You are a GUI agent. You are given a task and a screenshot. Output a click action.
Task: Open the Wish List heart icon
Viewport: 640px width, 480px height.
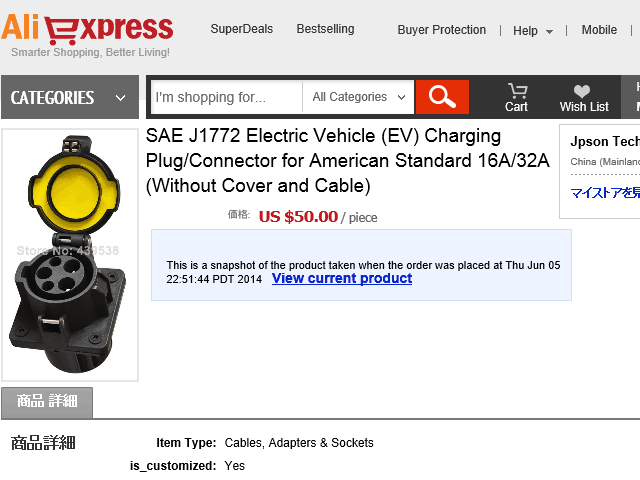(x=584, y=97)
